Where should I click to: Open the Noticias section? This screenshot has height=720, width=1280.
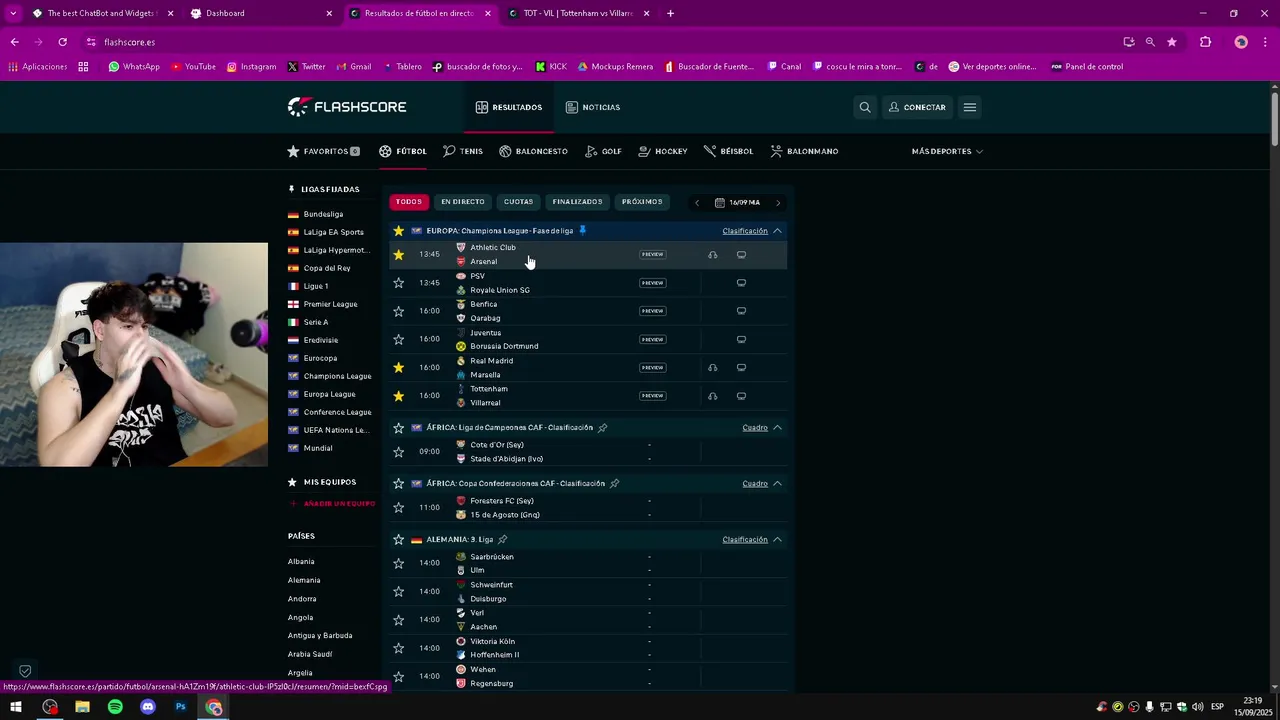(x=593, y=107)
